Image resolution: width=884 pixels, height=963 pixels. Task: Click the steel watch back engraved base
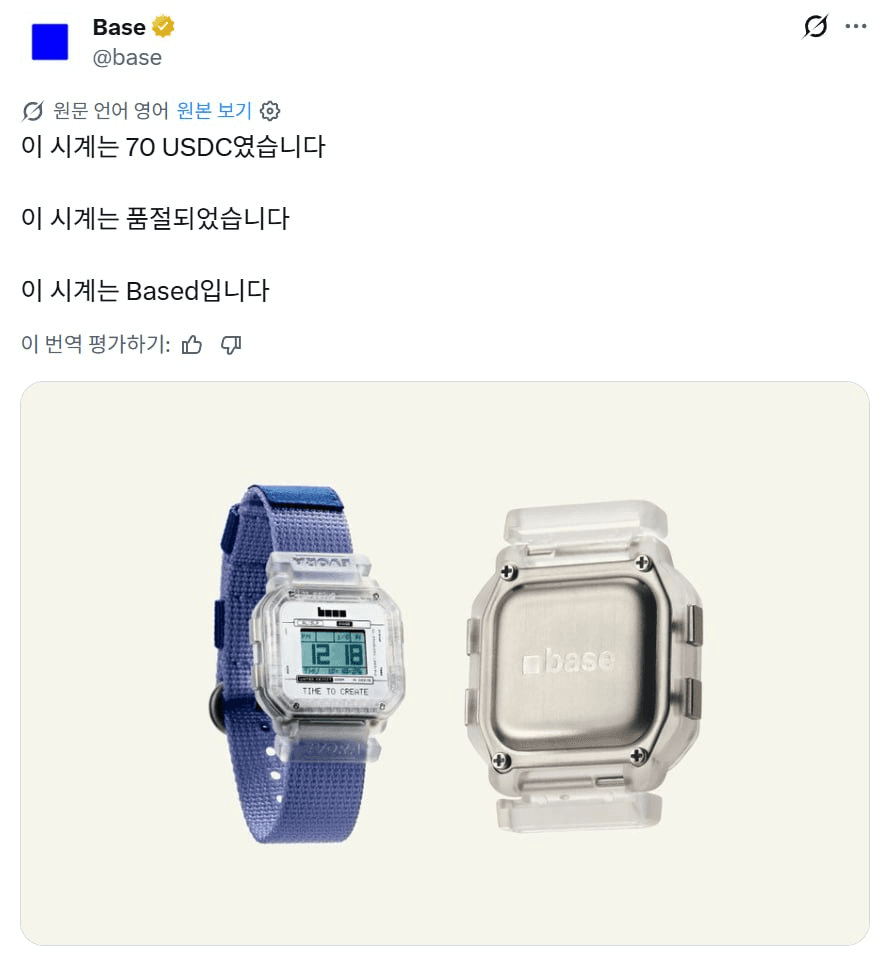tap(583, 666)
